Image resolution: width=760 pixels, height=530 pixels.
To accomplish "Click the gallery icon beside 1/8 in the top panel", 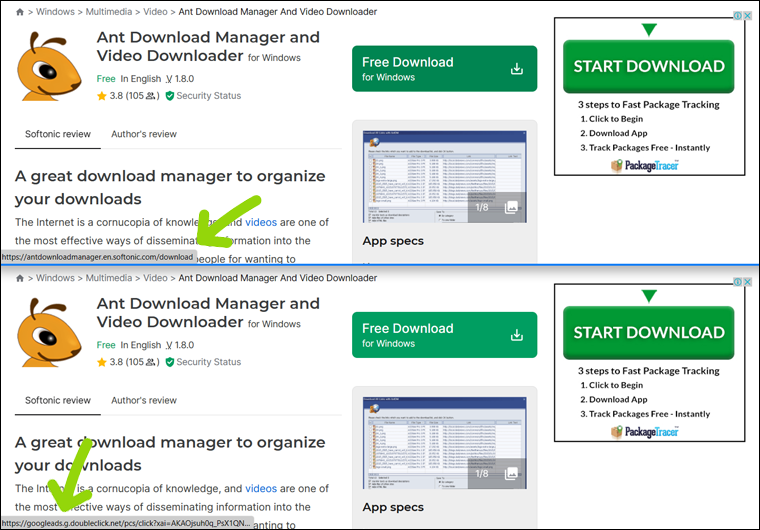I will coord(511,208).
